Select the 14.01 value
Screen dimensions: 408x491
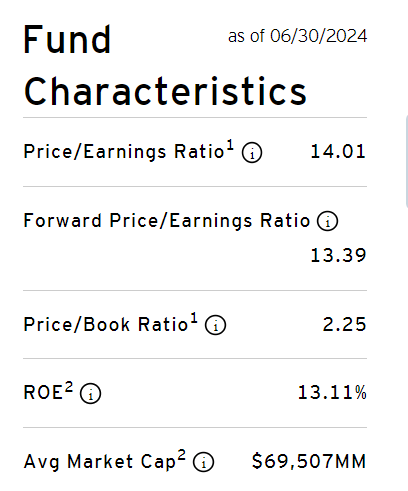338,152
